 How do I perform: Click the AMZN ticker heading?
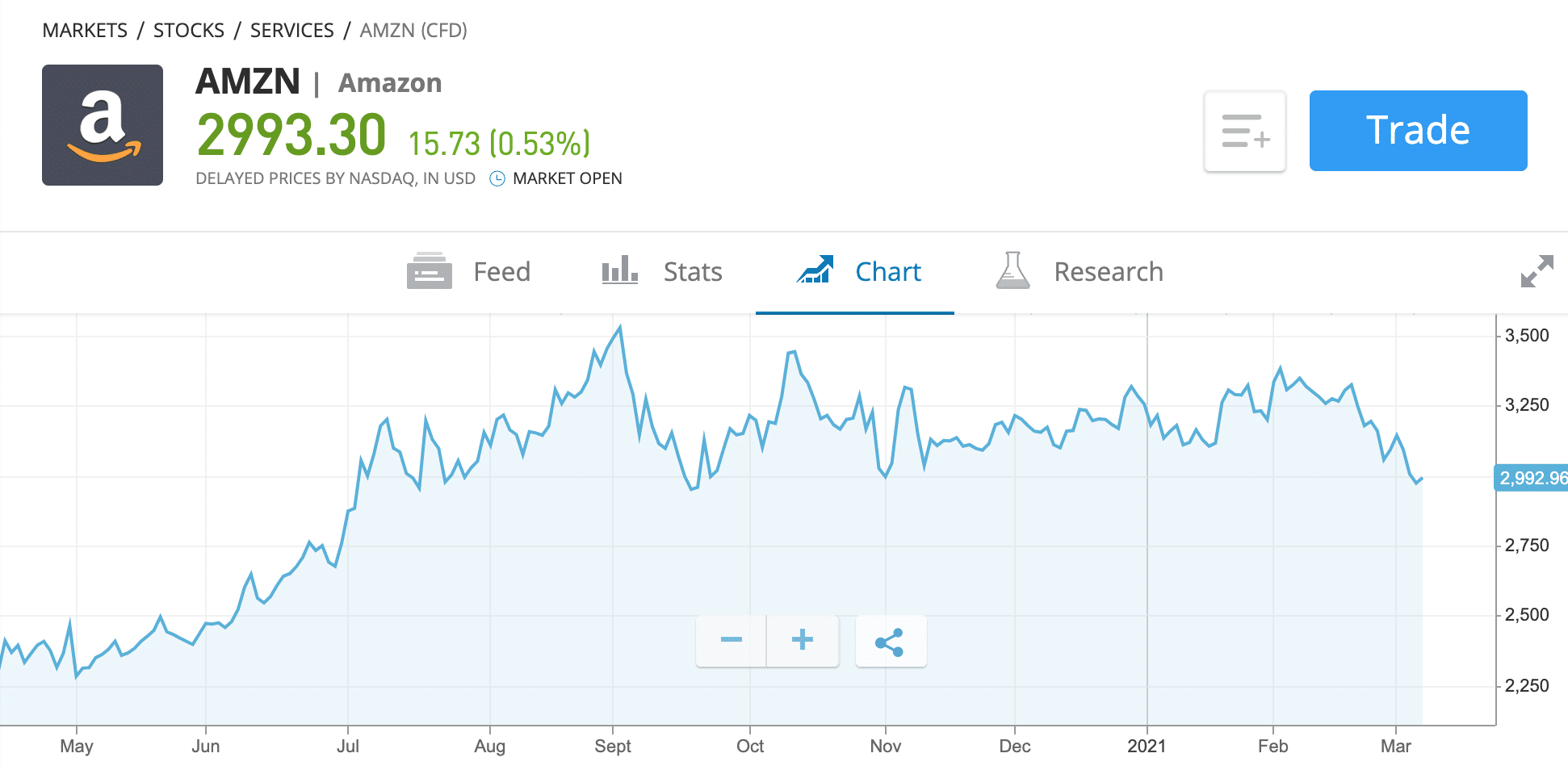248,82
